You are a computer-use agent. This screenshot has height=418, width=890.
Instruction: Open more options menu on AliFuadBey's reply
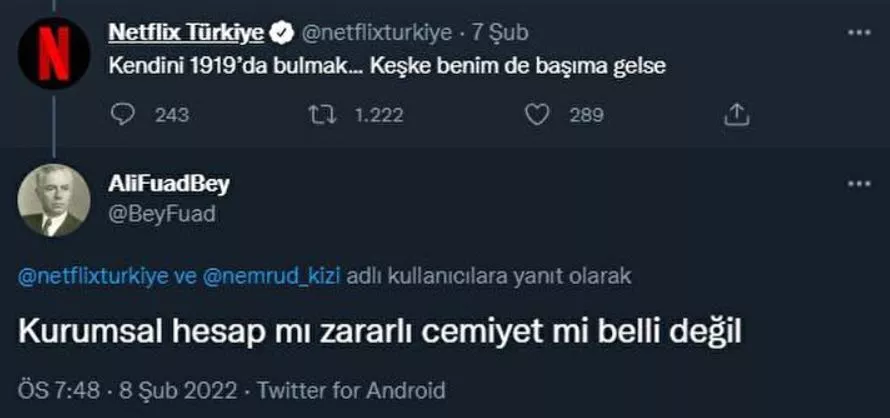858,186
